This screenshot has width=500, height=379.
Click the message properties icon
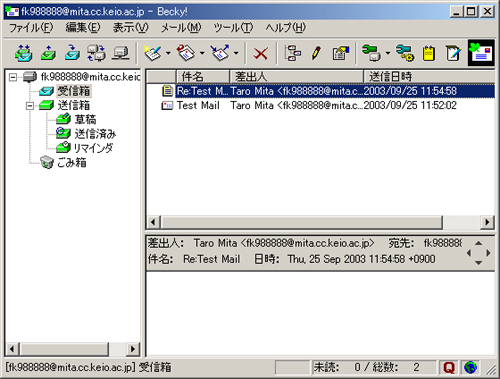341,53
